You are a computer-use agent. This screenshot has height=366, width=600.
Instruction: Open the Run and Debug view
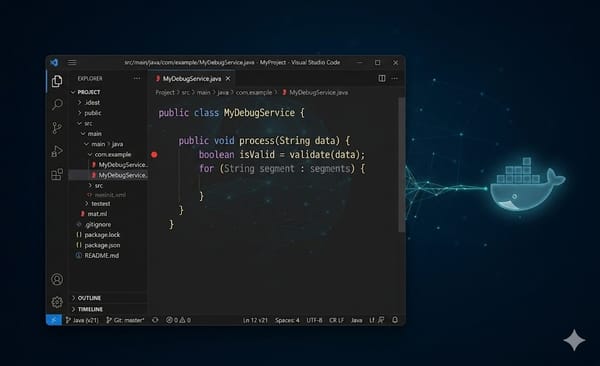coord(57,151)
